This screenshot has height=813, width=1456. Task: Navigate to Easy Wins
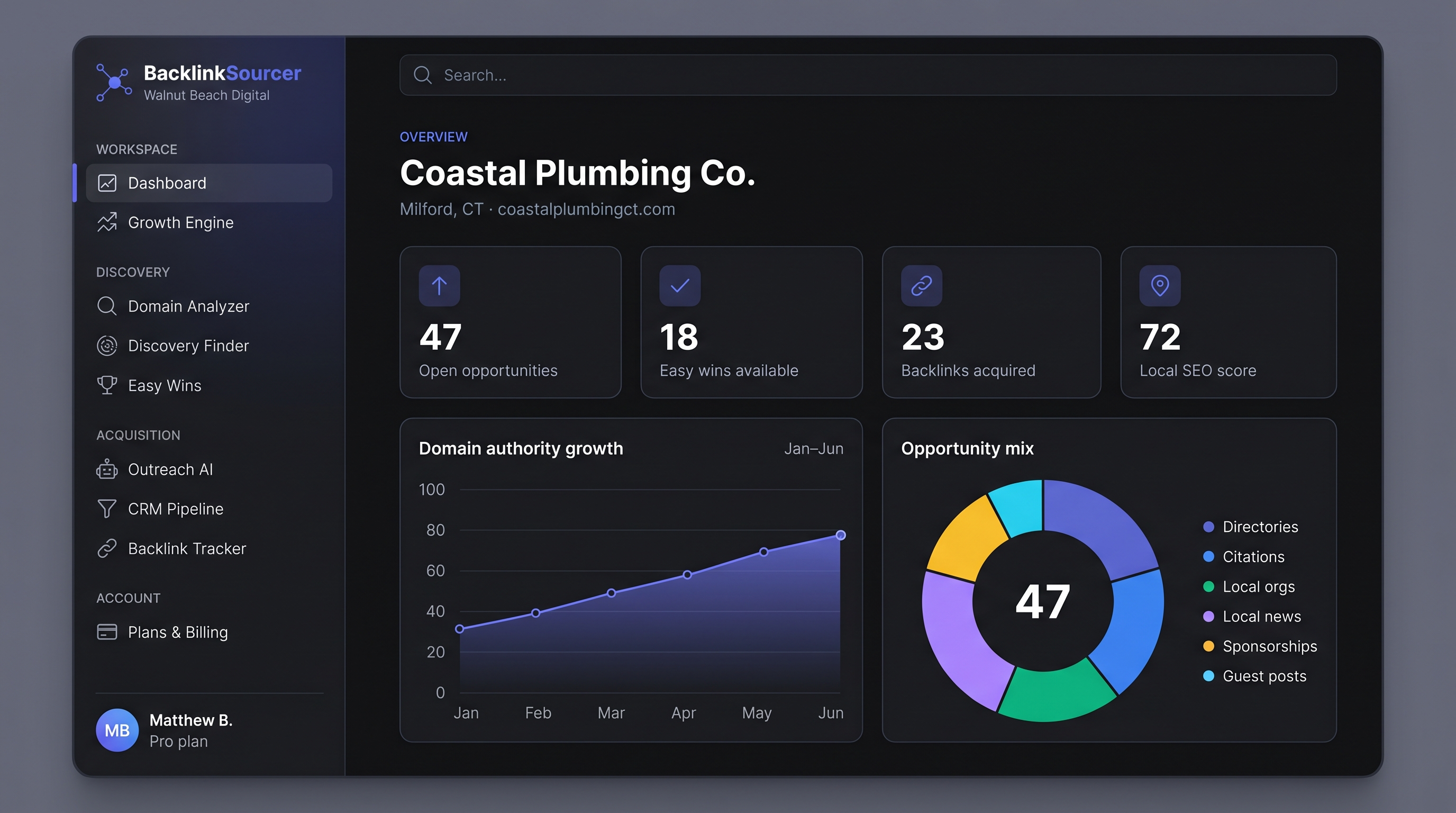coord(209,385)
